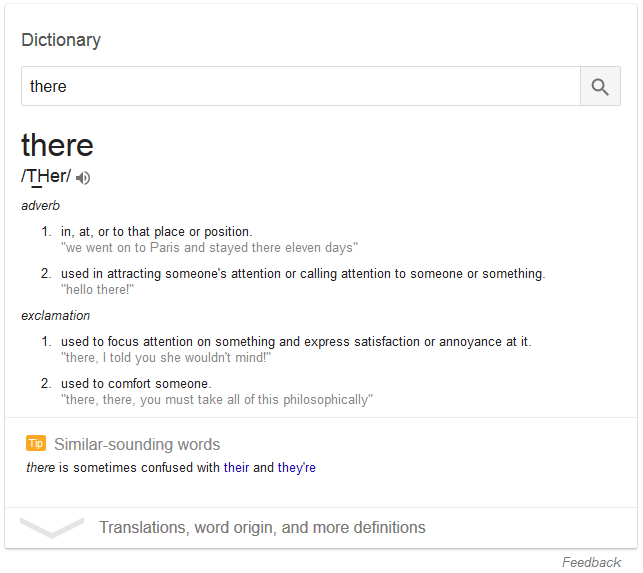Click the magnifying glass search button

click(x=600, y=87)
